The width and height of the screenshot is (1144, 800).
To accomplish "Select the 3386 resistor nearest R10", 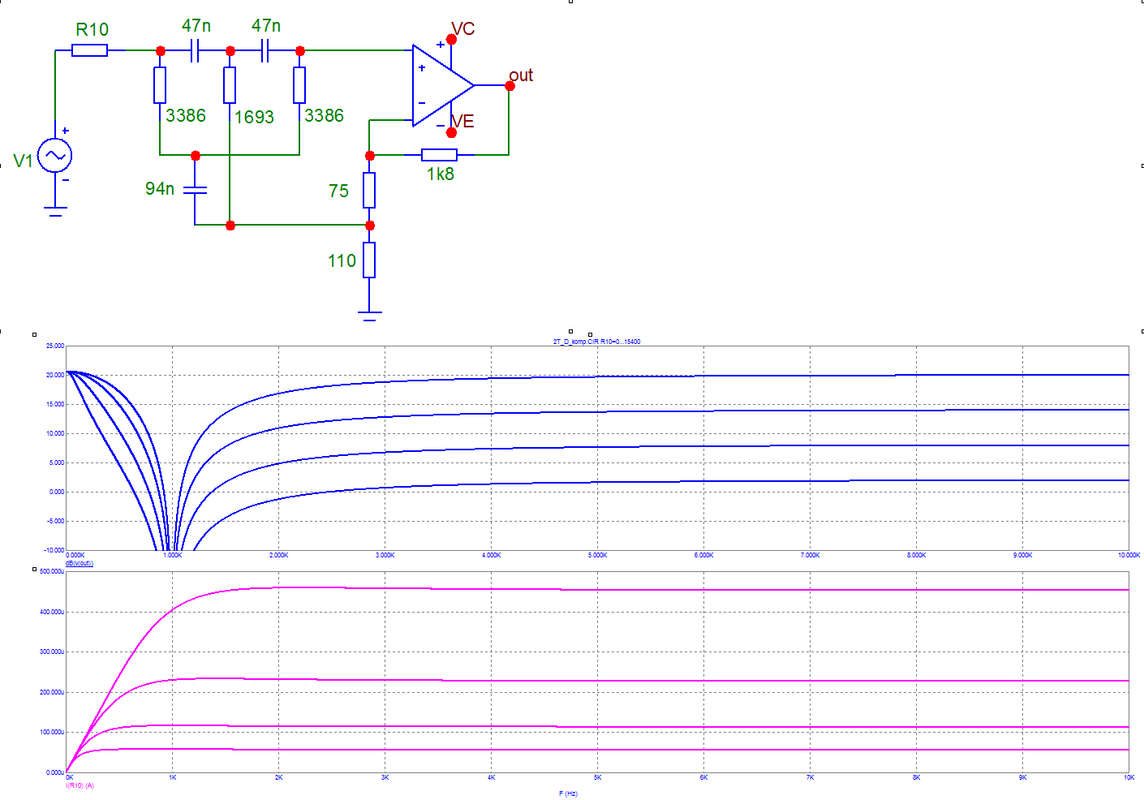I will tap(160, 85).
